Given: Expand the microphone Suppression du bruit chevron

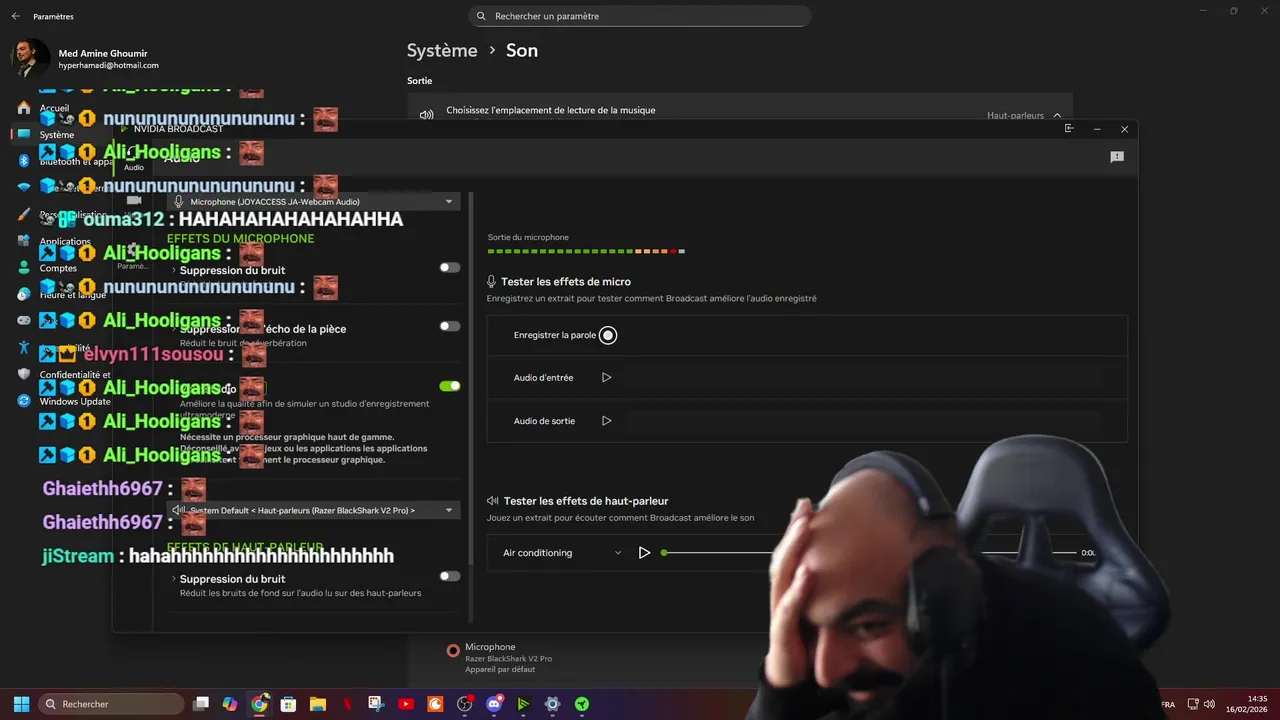Looking at the screenshot, I should tap(173, 270).
